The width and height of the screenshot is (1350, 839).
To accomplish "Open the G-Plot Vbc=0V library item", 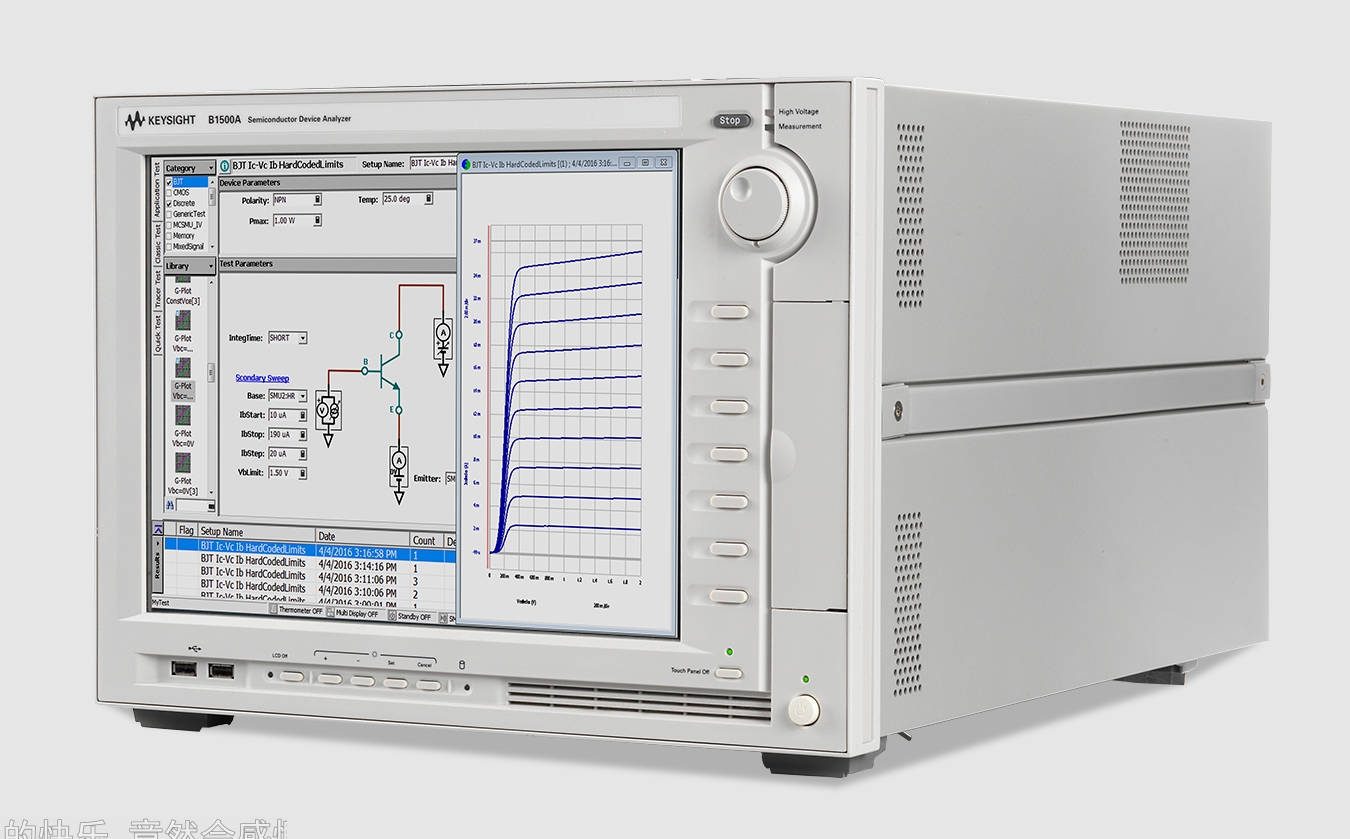I will coord(183,416).
